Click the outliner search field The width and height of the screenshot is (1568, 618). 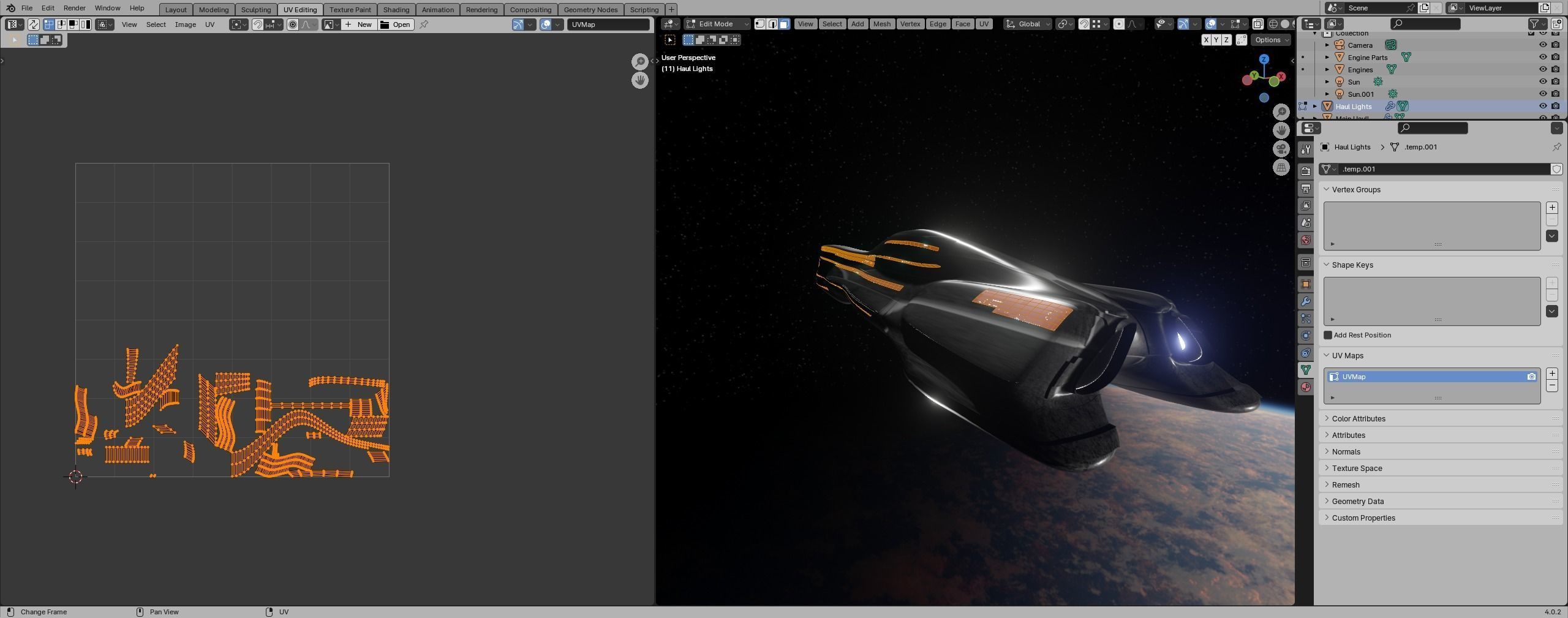1425,24
